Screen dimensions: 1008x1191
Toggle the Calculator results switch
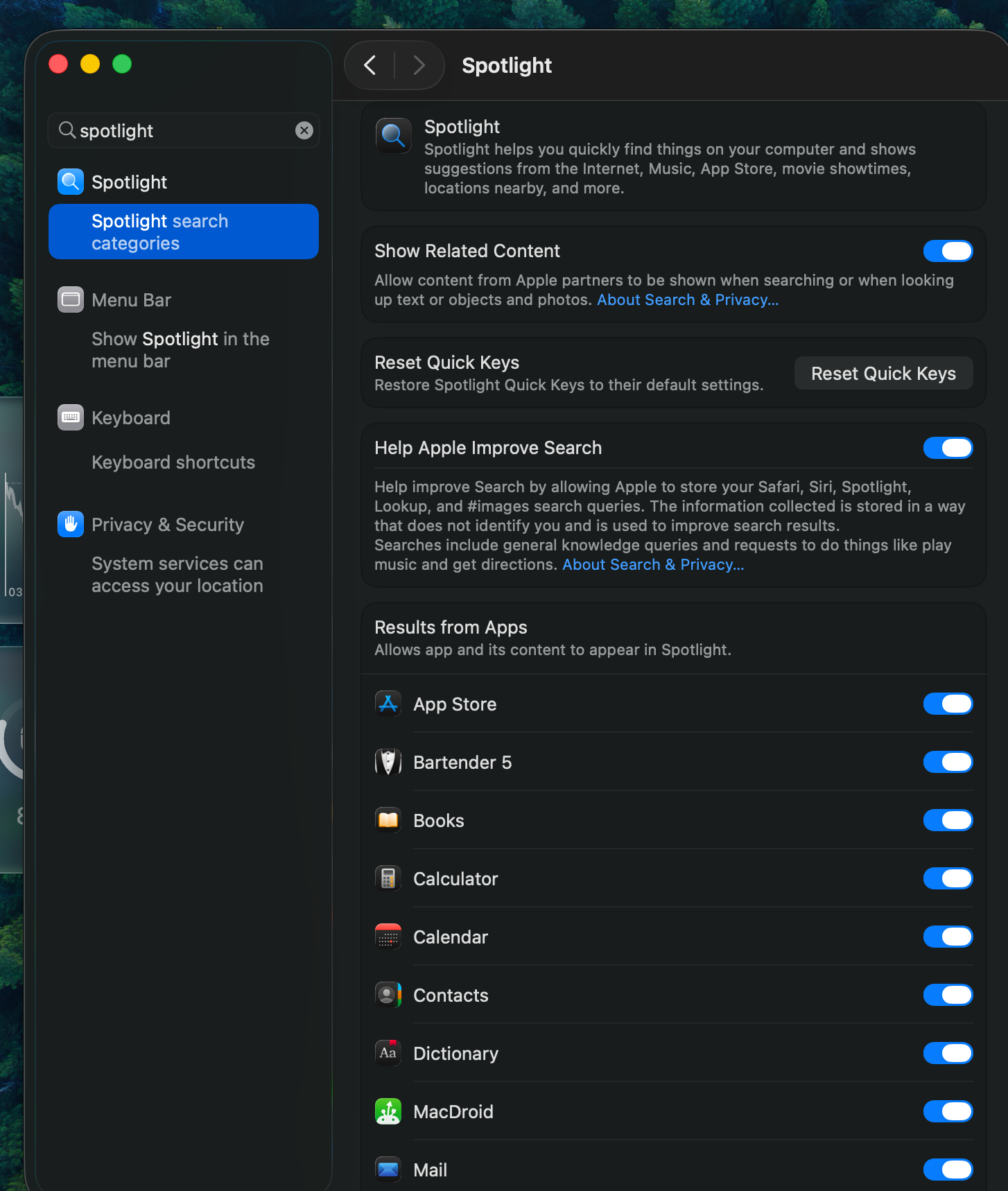[x=948, y=878]
